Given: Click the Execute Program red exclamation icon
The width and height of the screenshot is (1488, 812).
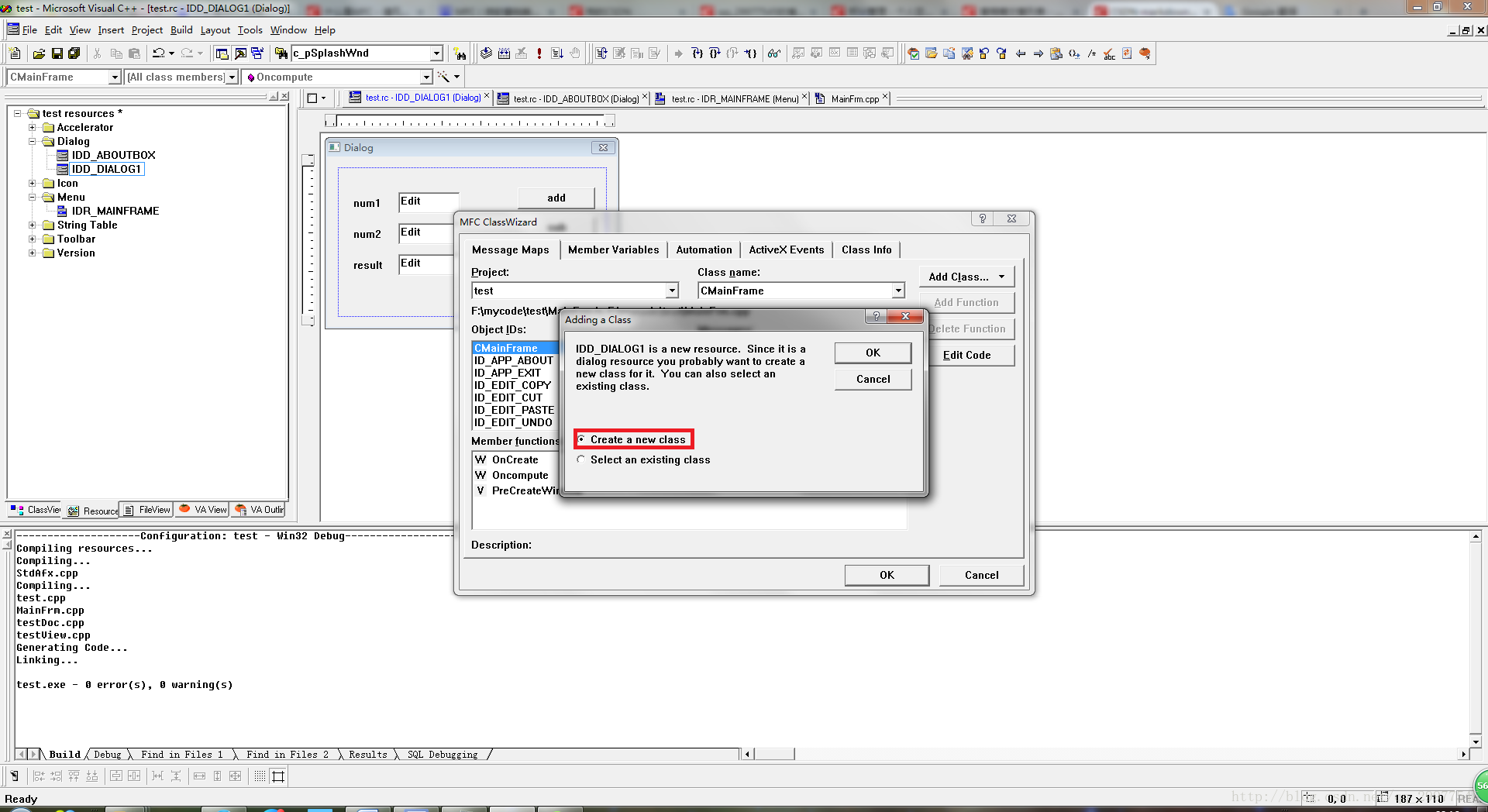Looking at the screenshot, I should 539,53.
